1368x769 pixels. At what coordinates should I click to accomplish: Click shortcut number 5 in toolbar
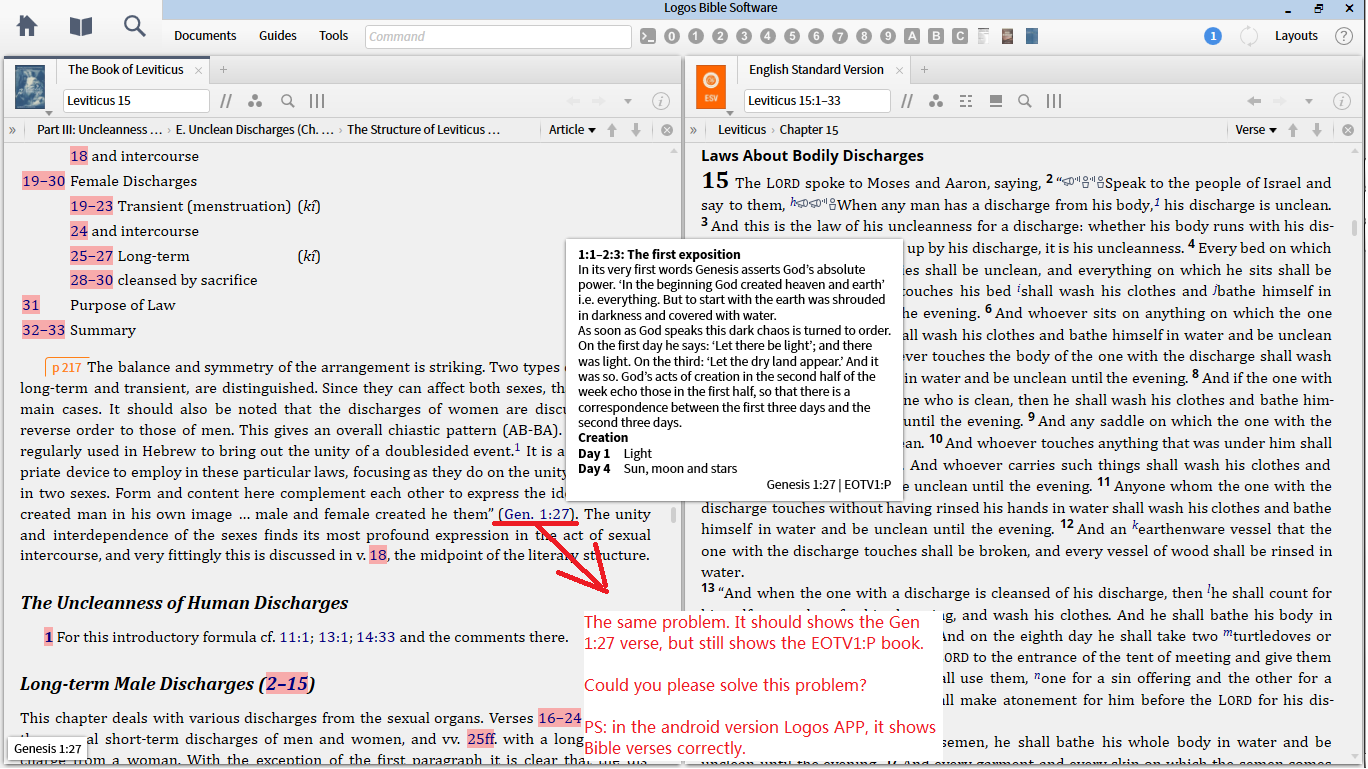click(x=792, y=36)
